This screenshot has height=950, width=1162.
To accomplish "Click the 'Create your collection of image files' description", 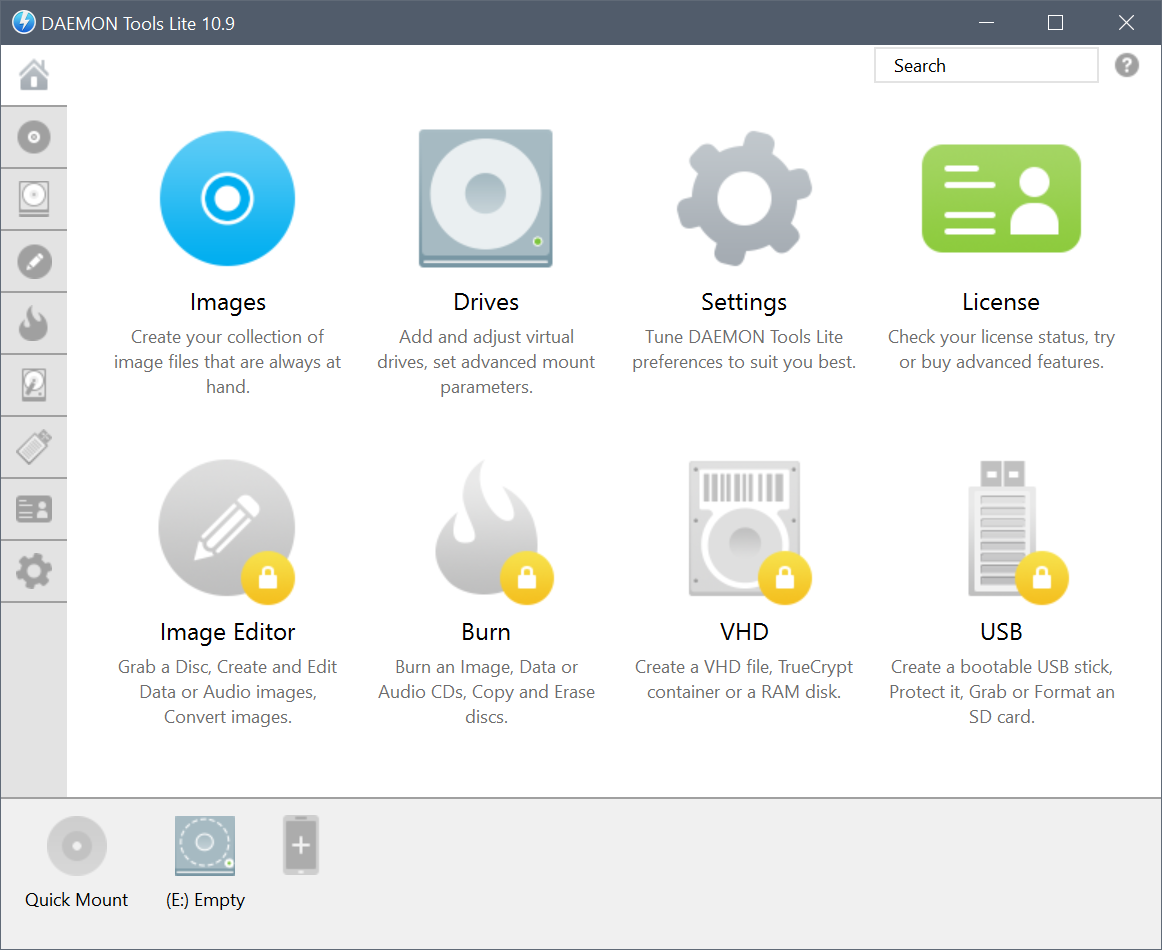I will pyautogui.click(x=228, y=362).
